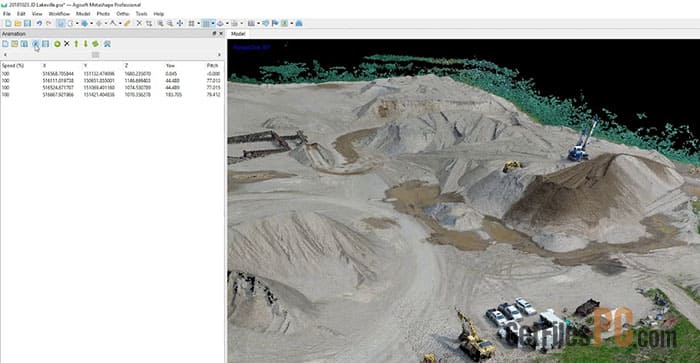Undo the last action

coord(39,23)
